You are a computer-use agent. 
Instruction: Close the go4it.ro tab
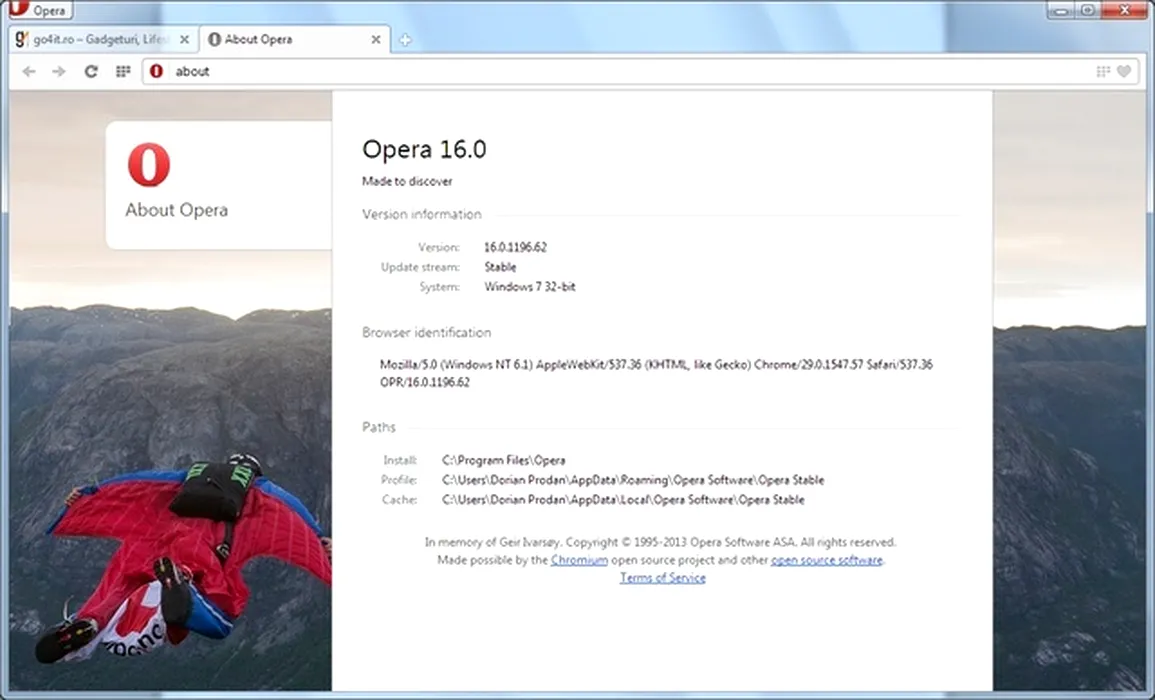[x=184, y=40]
